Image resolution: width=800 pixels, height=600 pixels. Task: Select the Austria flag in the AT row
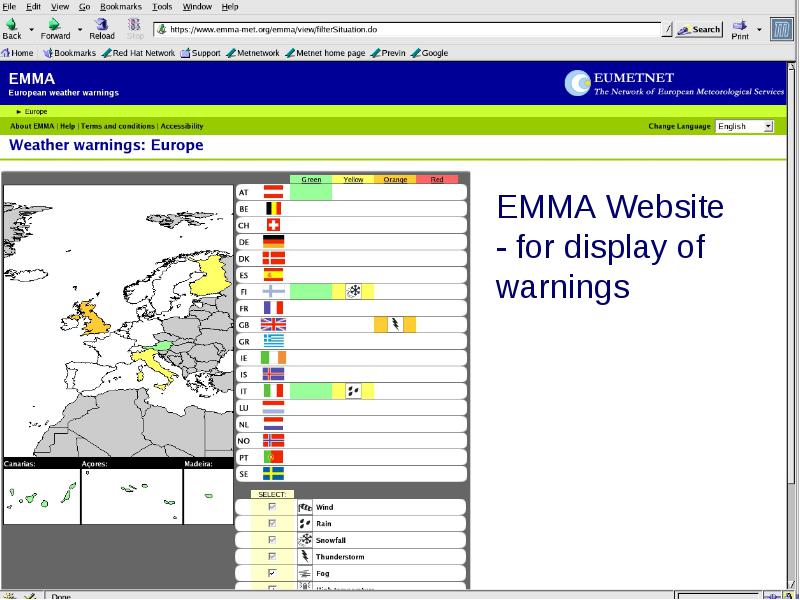click(x=273, y=192)
